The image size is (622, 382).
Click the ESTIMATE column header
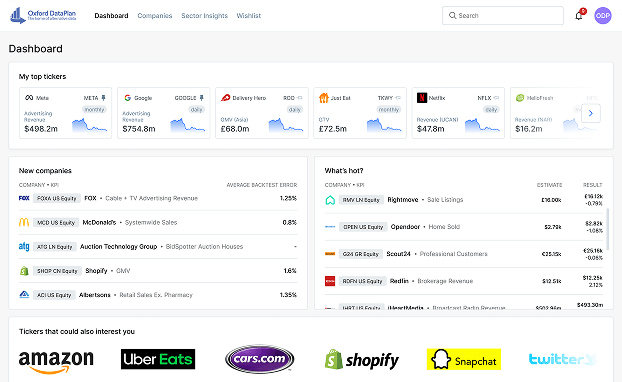click(x=549, y=185)
